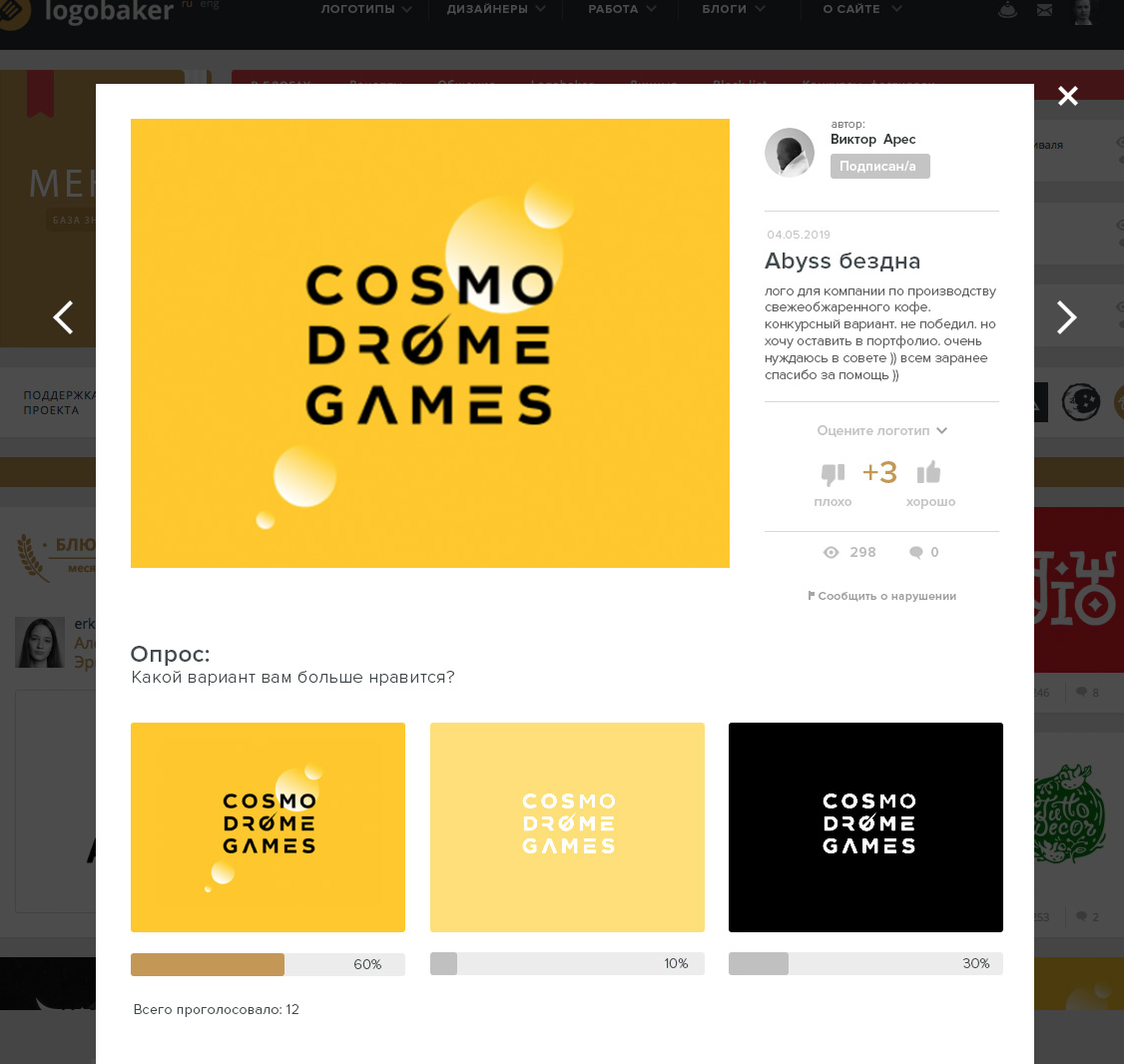This screenshot has width=1124, height=1064.
Task: Go to the previous logo with left arrow
Action: [x=64, y=317]
